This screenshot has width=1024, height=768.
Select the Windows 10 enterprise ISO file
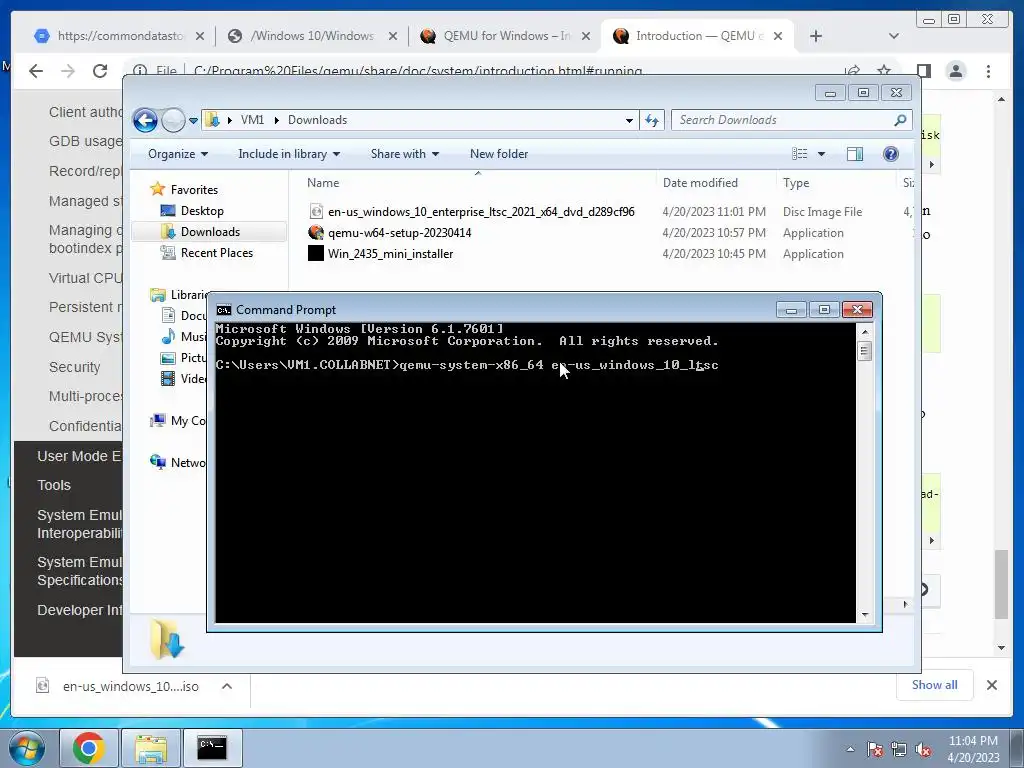[x=481, y=212]
